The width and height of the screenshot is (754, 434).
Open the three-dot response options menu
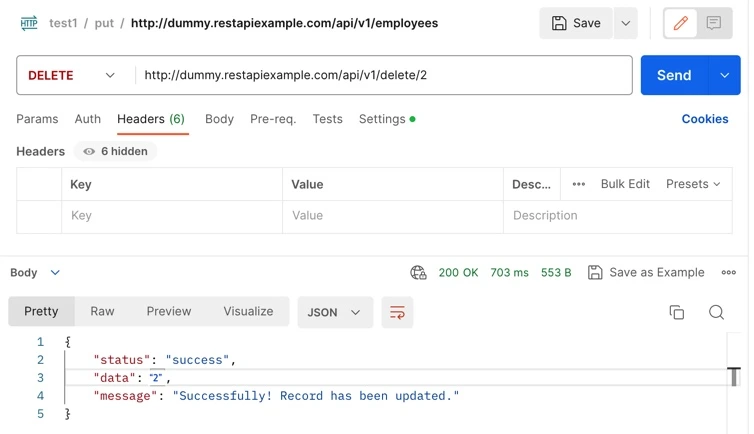coord(728,272)
